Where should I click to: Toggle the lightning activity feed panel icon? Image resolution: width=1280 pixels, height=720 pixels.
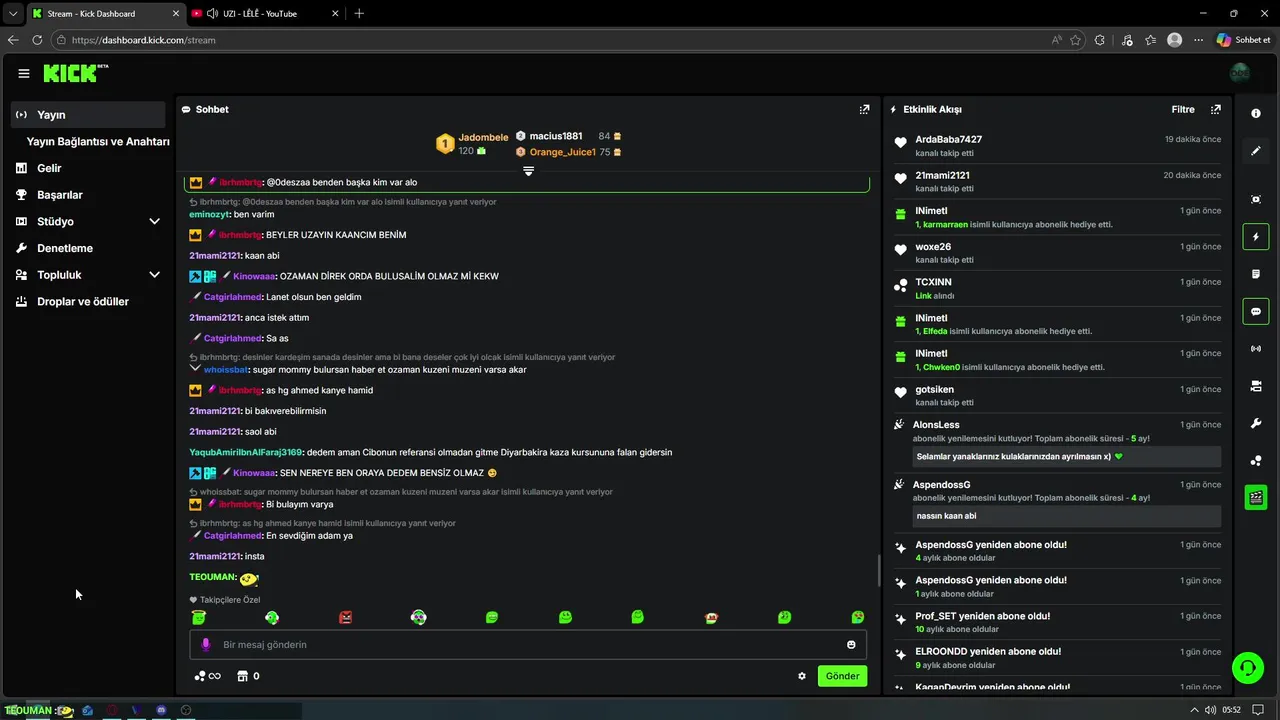click(x=1256, y=237)
